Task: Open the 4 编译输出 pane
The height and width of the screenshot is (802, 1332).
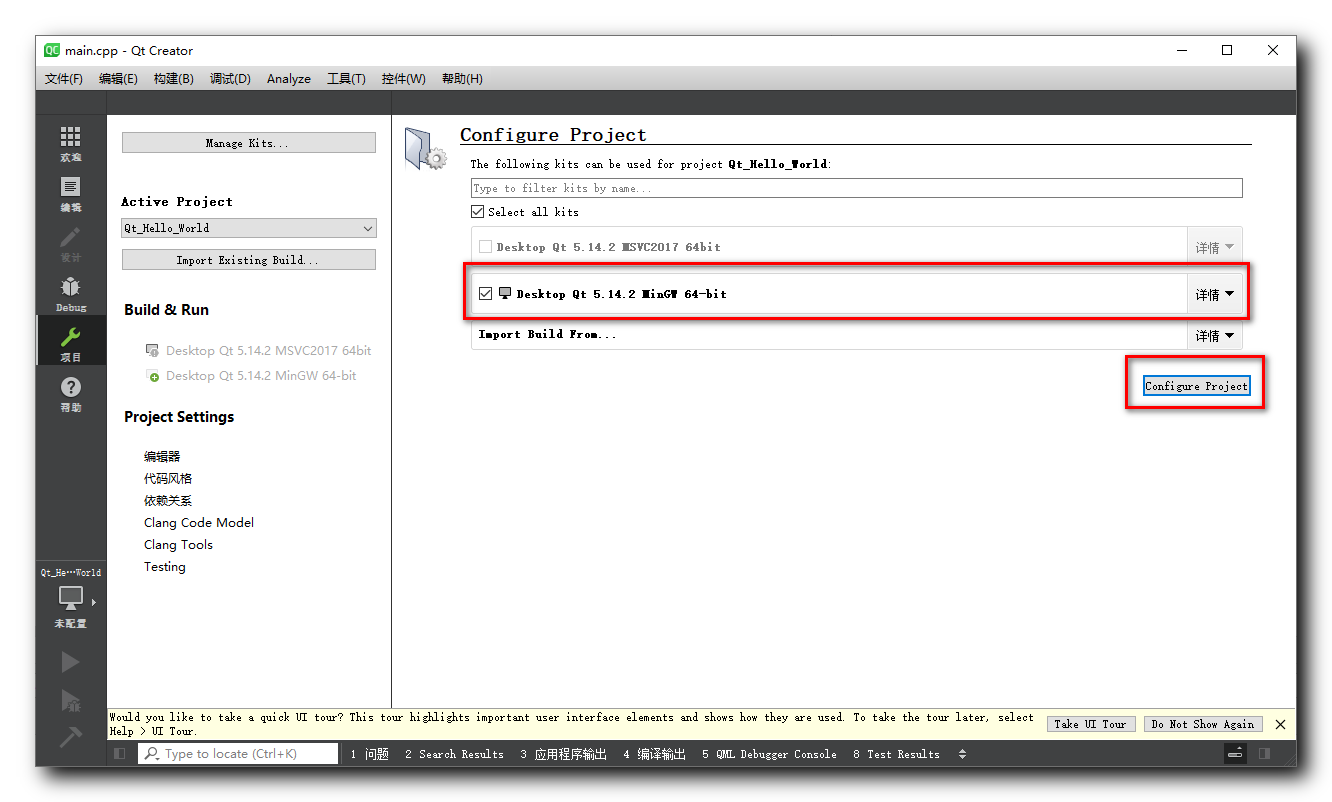Action: tap(654, 754)
